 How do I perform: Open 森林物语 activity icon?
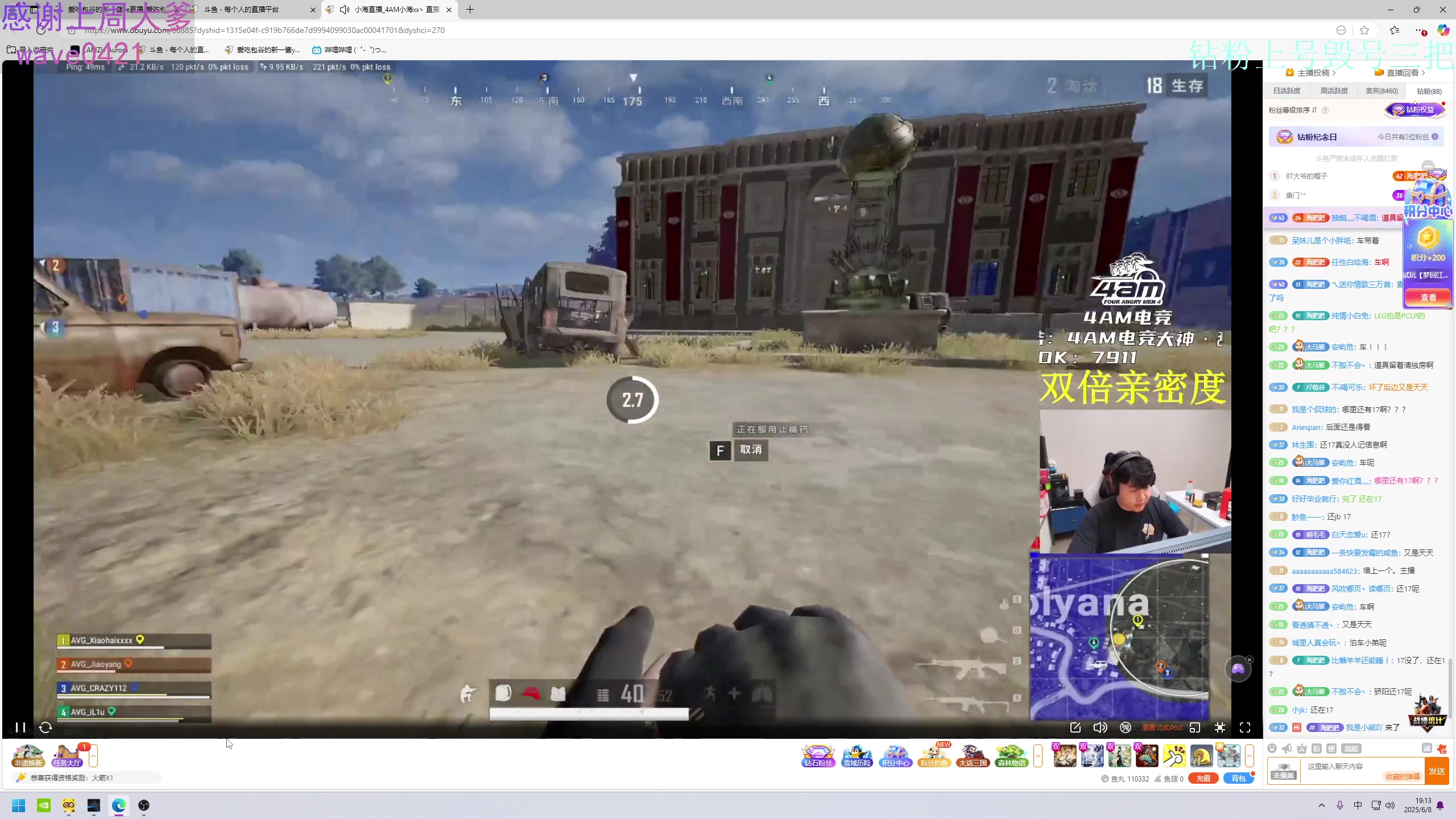coord(1012,756)
